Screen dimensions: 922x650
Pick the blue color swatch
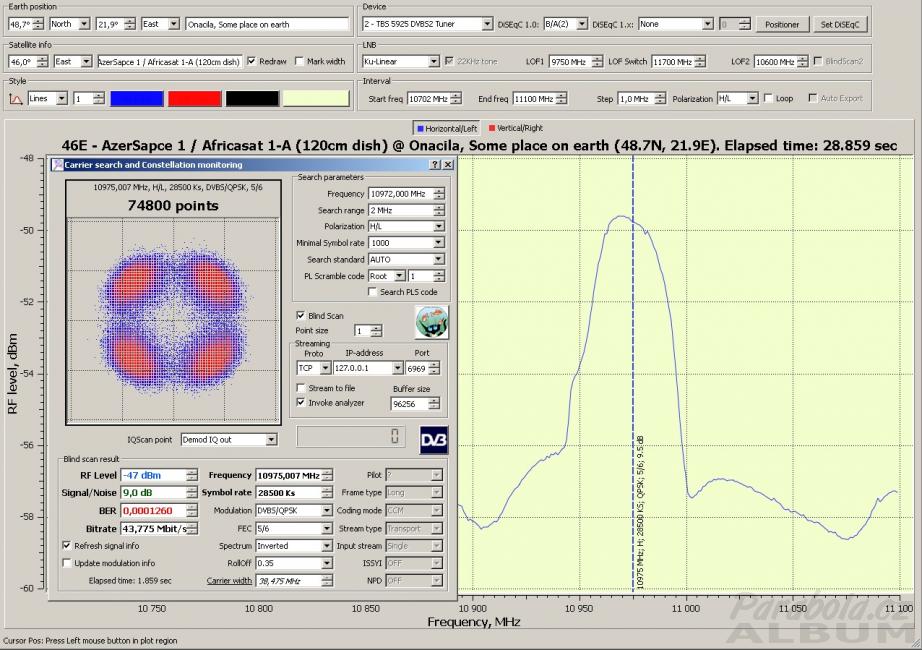click(136, 99)
